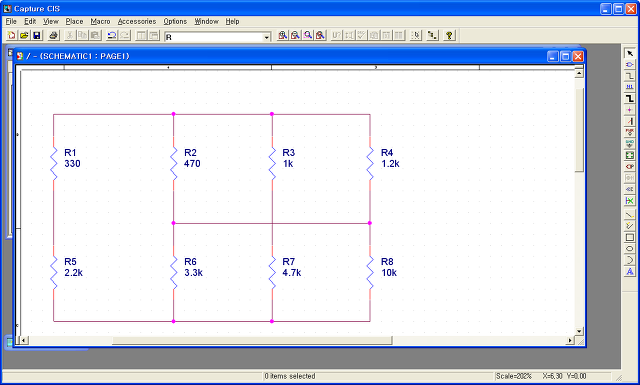Select the 3.3k value text of R6

click(x=193, y=273)
